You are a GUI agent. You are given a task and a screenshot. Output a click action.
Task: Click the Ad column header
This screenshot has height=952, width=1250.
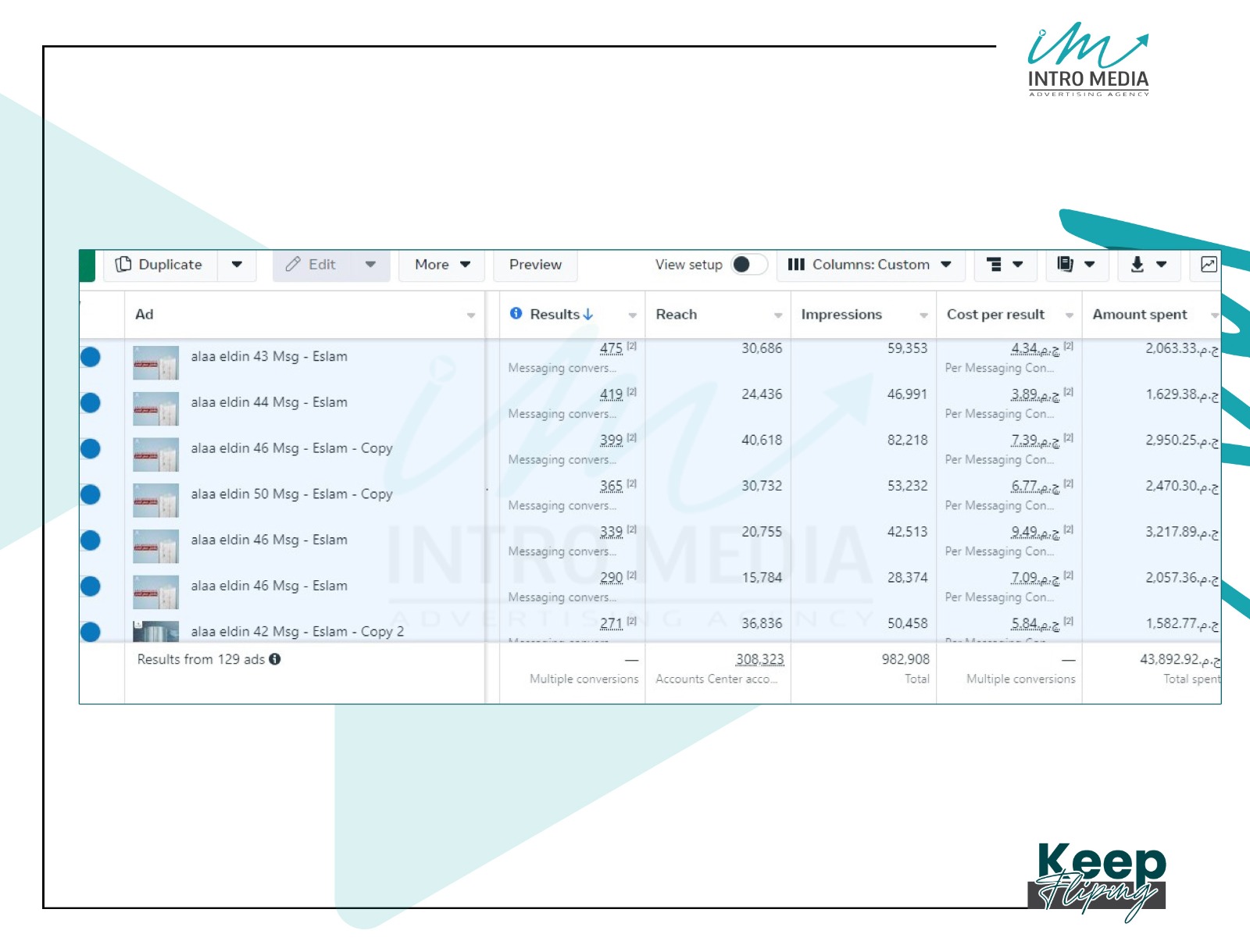tap(145, 314)
